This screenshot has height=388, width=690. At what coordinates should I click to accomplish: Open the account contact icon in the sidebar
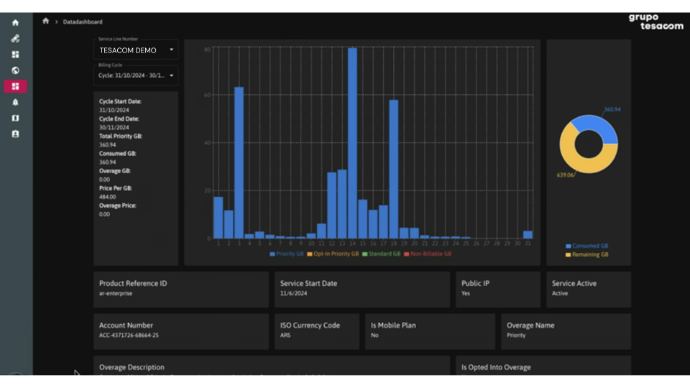[15, 134]
